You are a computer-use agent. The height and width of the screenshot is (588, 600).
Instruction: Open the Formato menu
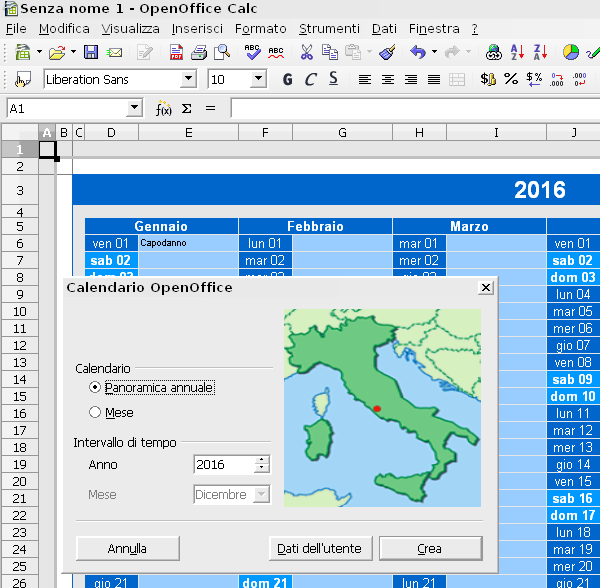[260, 29]
